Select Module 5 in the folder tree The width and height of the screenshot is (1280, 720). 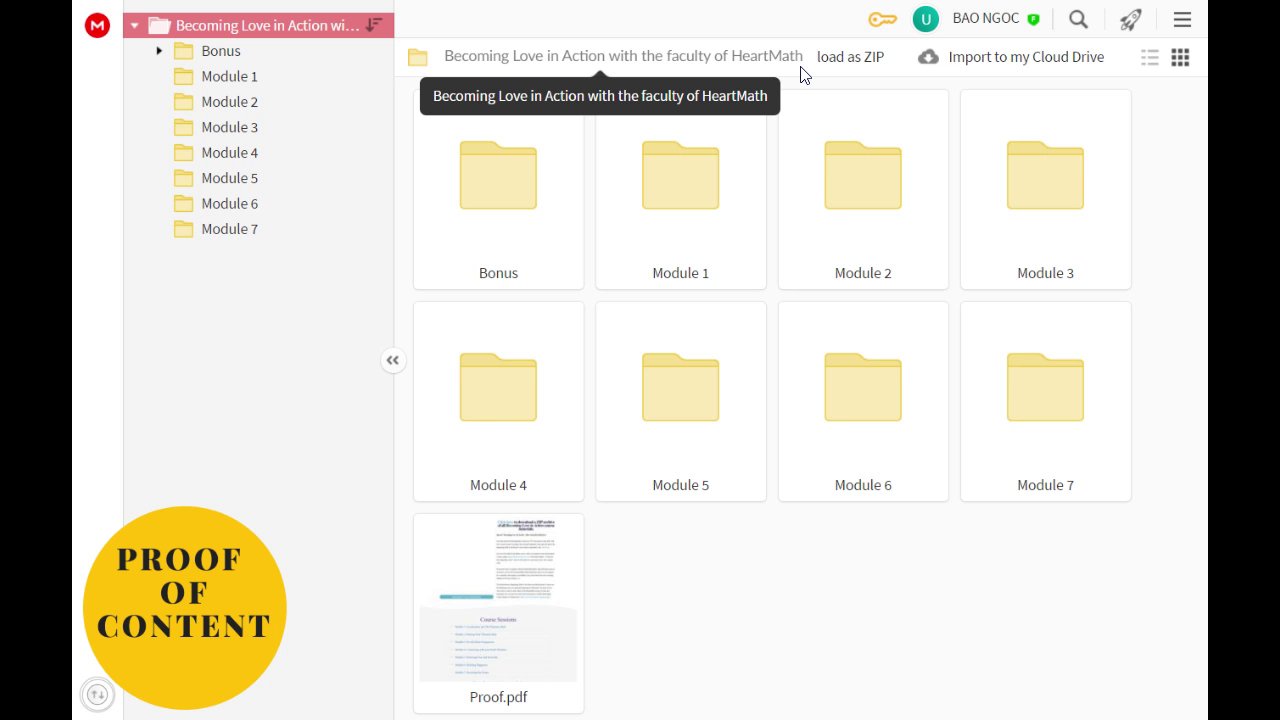229,178
